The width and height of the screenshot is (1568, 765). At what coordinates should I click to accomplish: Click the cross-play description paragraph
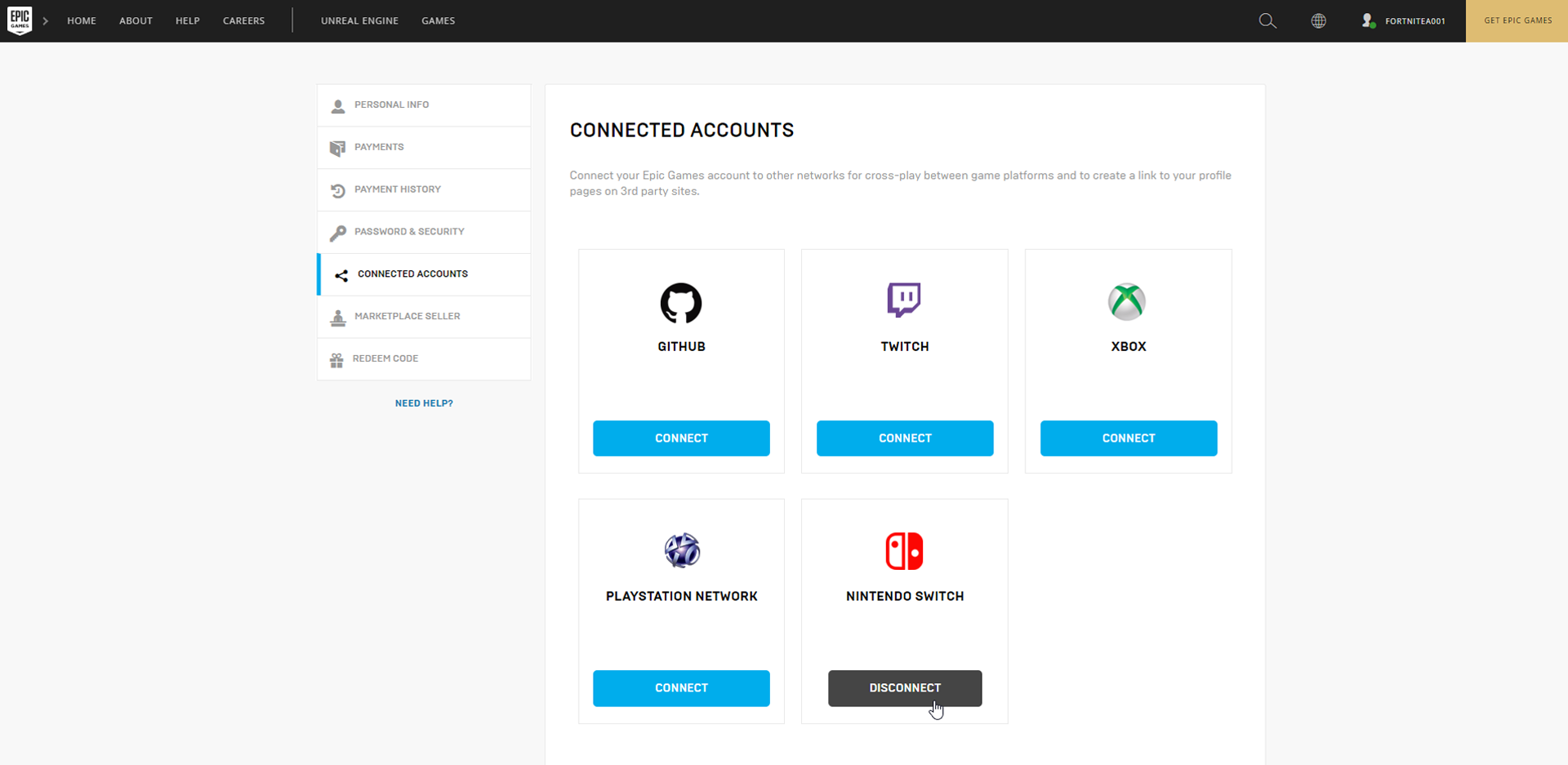coord(900,183)
